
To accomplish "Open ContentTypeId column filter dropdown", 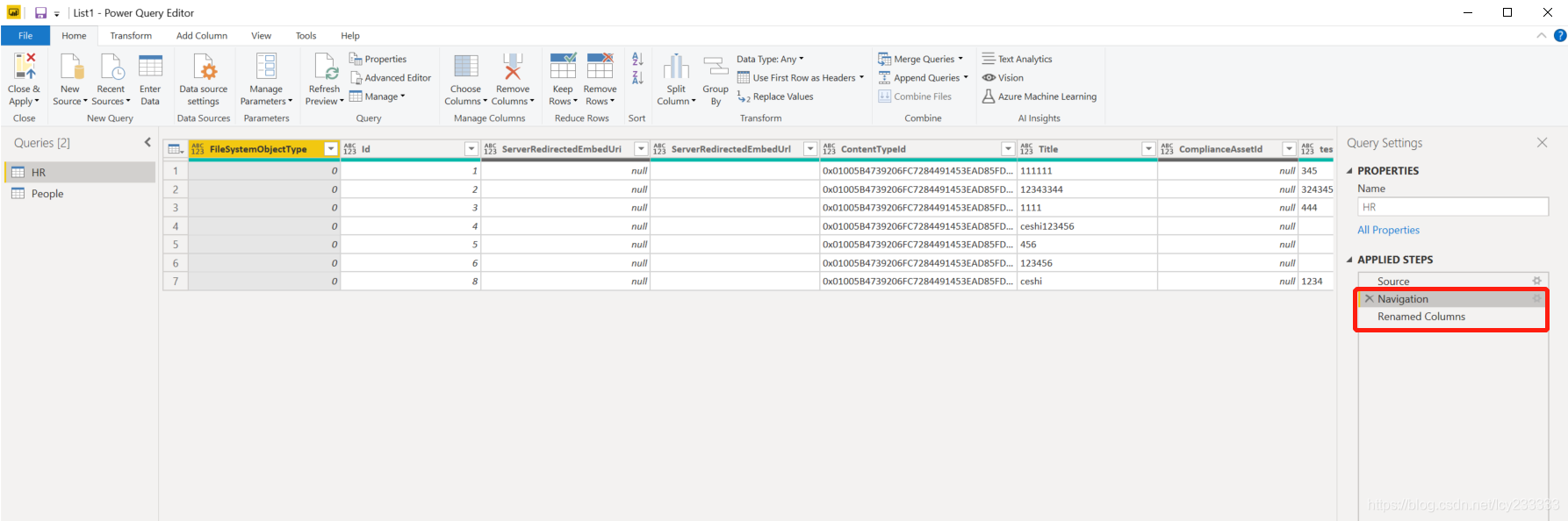I will pos(1008,149).
